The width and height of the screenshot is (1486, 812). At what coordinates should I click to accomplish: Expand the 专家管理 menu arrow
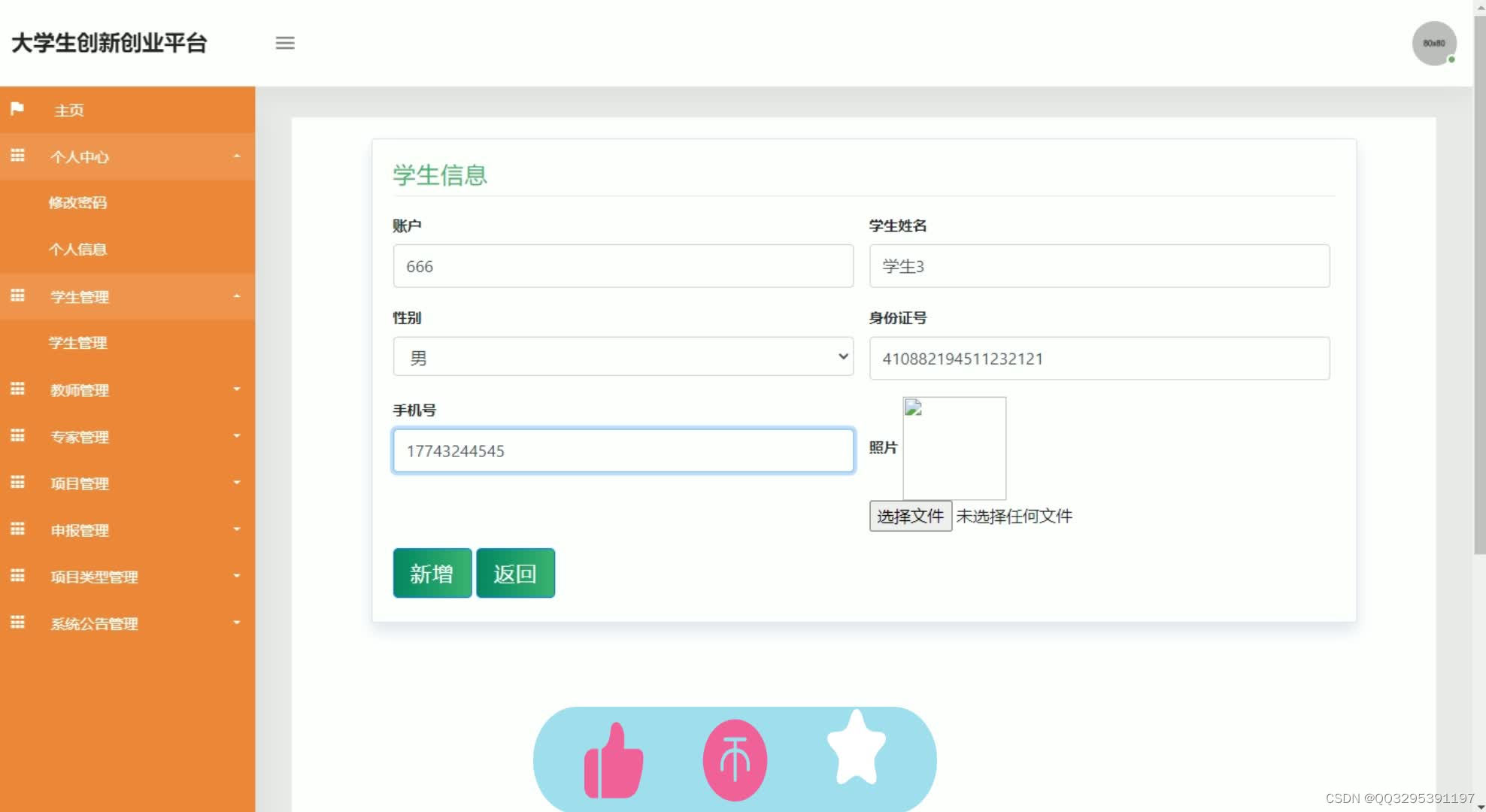[x=237, y=436]
